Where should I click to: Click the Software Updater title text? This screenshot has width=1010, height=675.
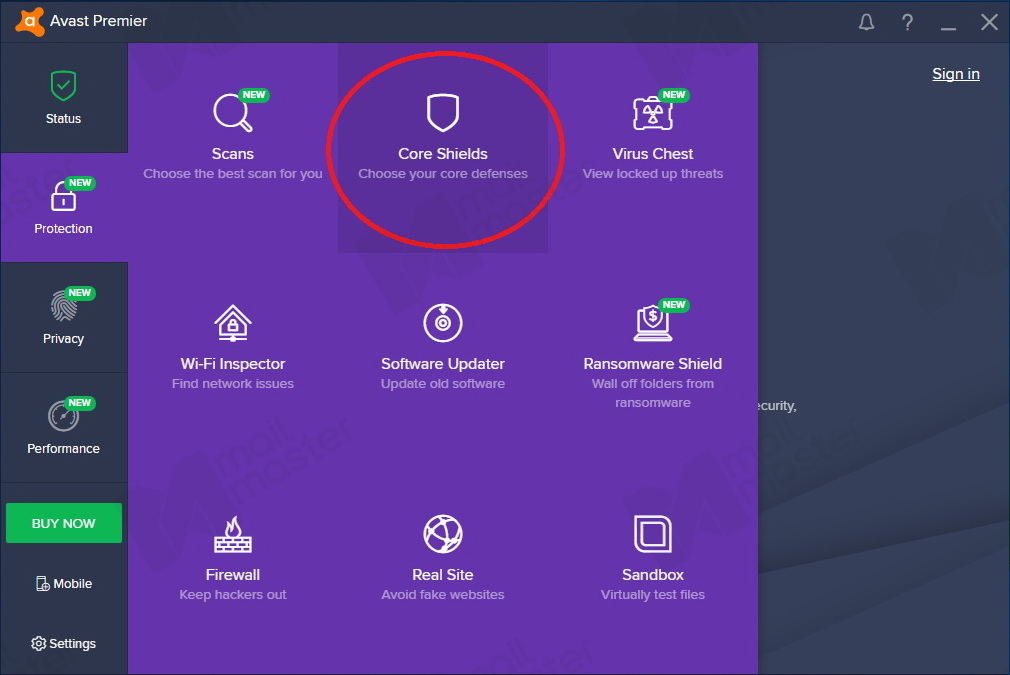point(443,364)
